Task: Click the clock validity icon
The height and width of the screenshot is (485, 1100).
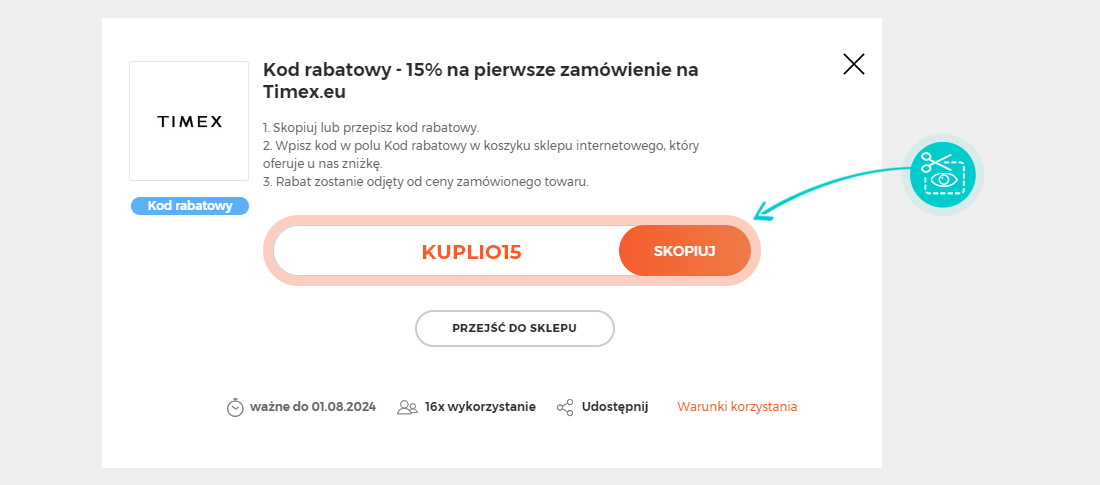Action: click(x=235, y=408)
